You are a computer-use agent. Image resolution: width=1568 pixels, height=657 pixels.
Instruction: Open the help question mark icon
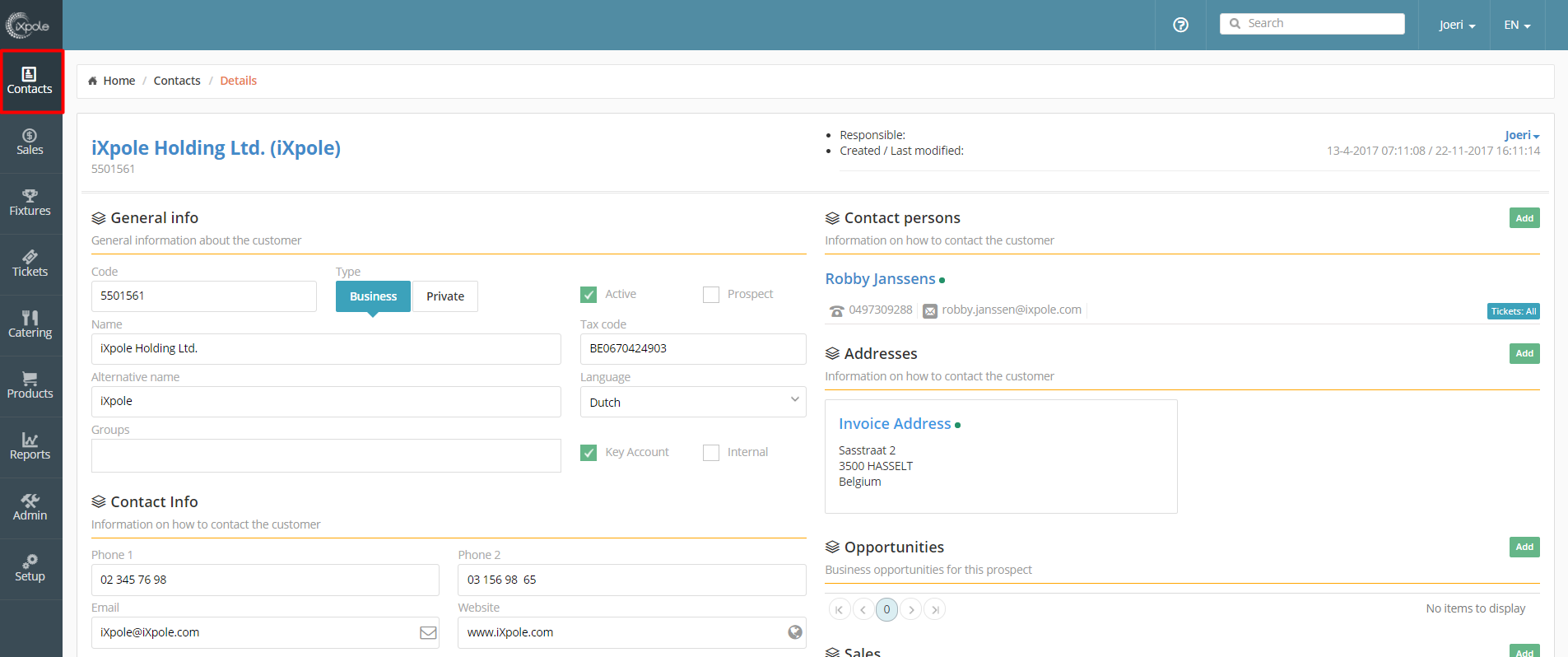1180,25
